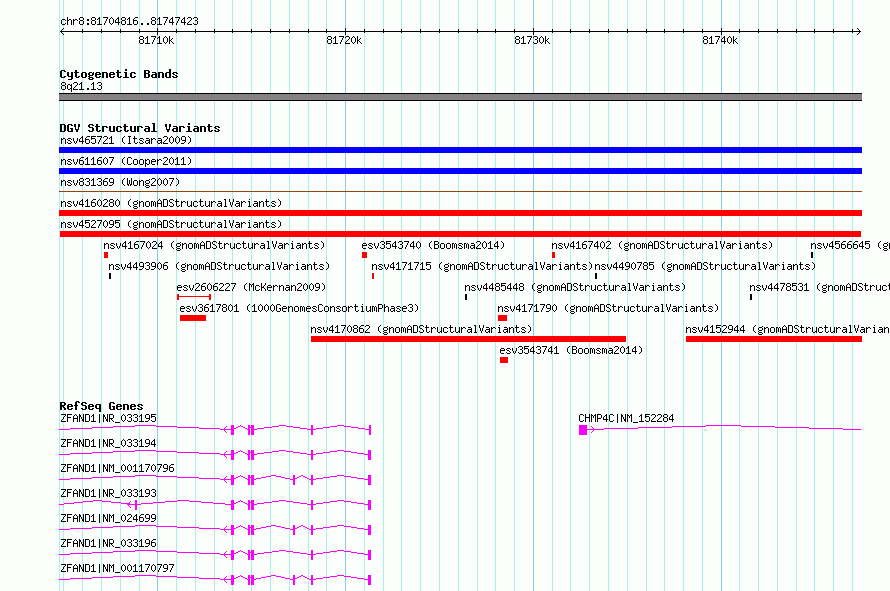Image resolution: width=890 pixels, height=591 pixels.
Task: Select the nsv4171790 red marker
Action: click(x=502, y=318)
